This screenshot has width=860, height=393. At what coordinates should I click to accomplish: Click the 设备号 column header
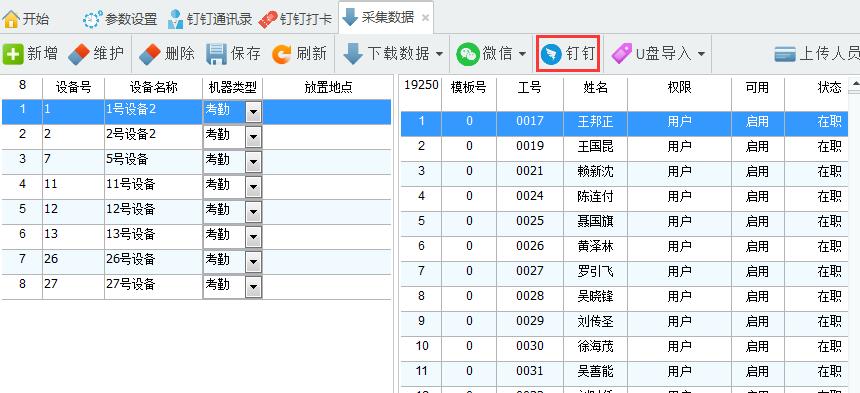coord(73,87)
